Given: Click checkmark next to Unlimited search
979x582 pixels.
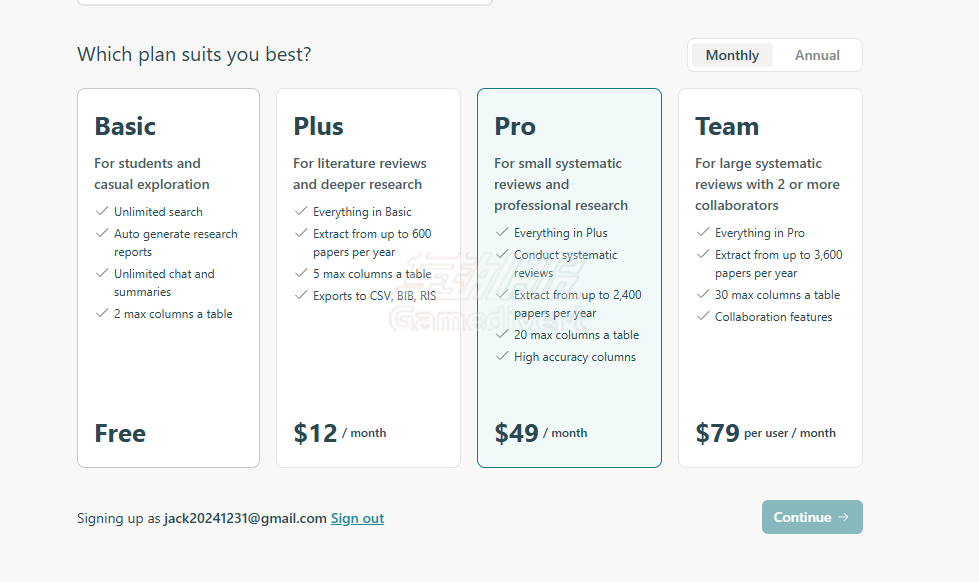Looking at the screenshot, I should click(x=102, y=211).
